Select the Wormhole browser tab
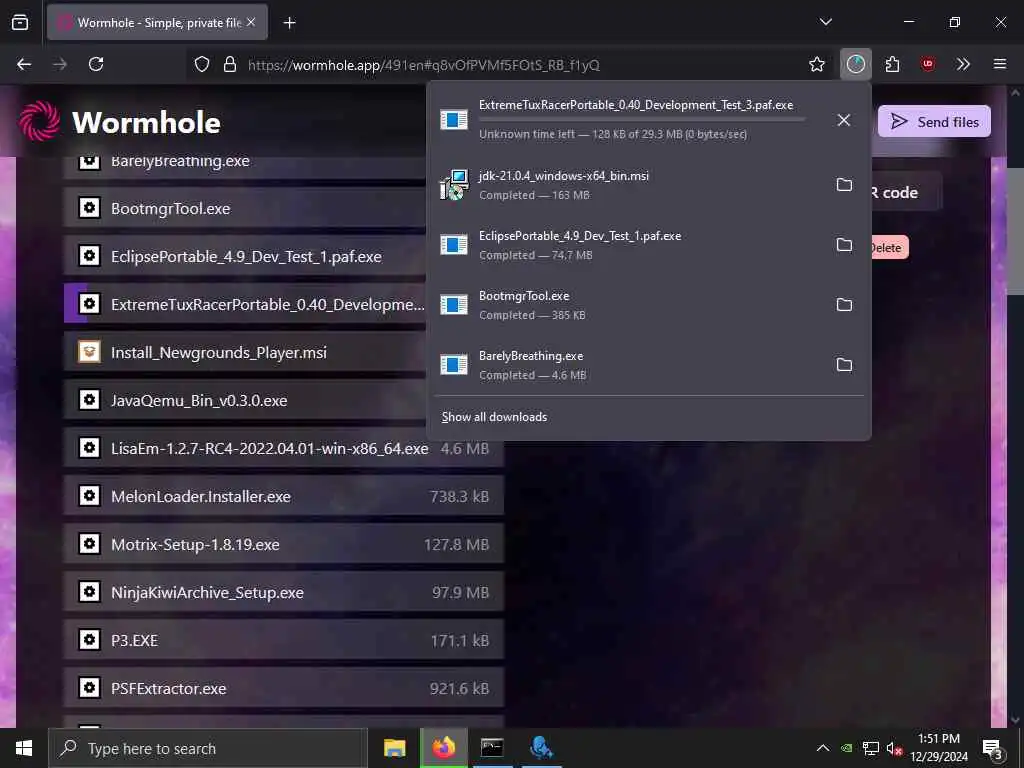Image resolution: width=1024 pixels, height=768 pixels. coord(157,23)
